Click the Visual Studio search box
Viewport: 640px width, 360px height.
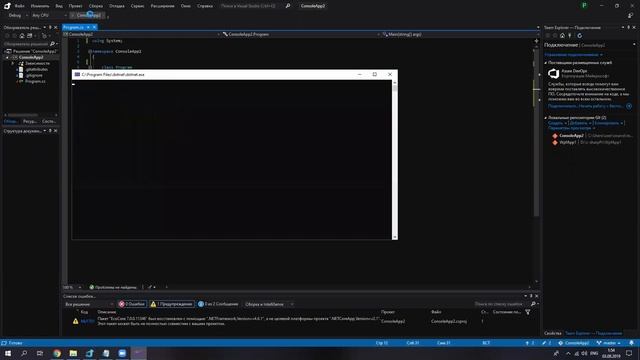251,6
